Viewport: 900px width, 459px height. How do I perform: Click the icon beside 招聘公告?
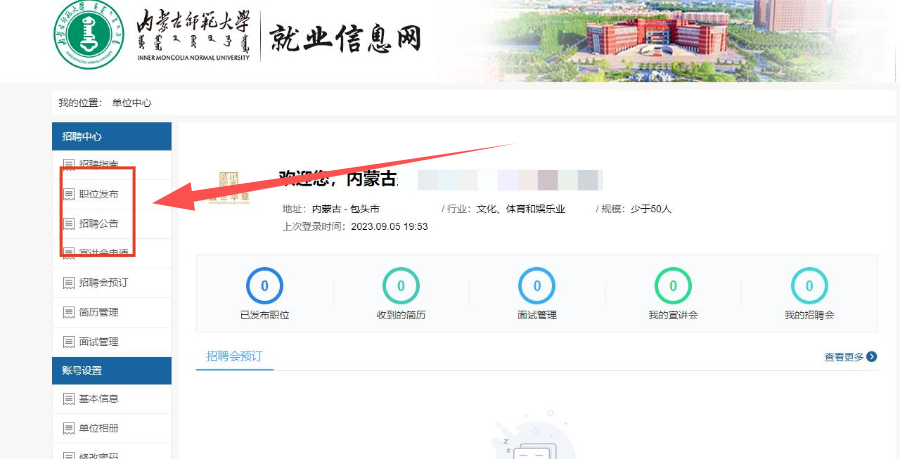coord(68,224)
